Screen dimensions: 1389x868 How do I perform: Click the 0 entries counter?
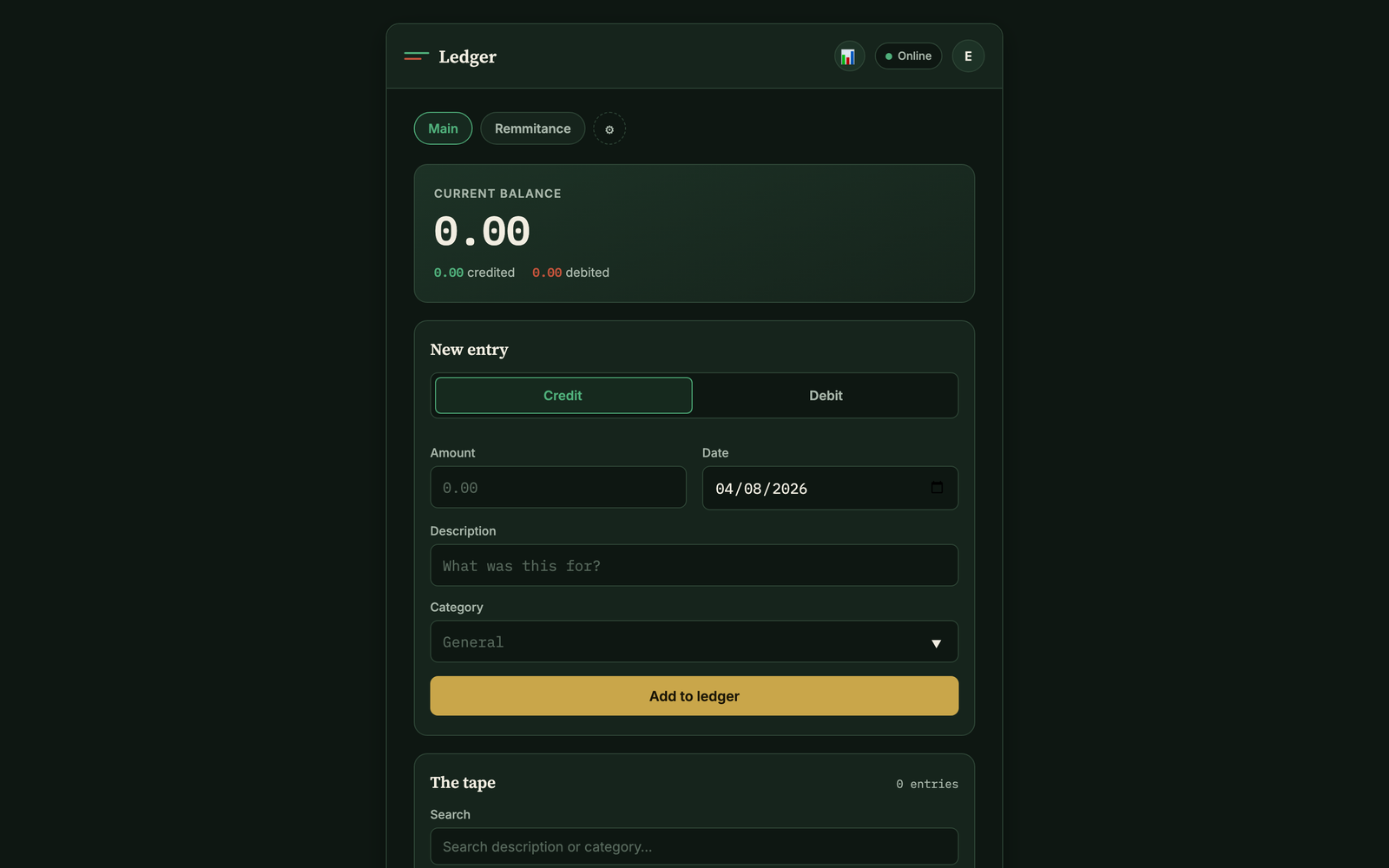tap(927, 784)
